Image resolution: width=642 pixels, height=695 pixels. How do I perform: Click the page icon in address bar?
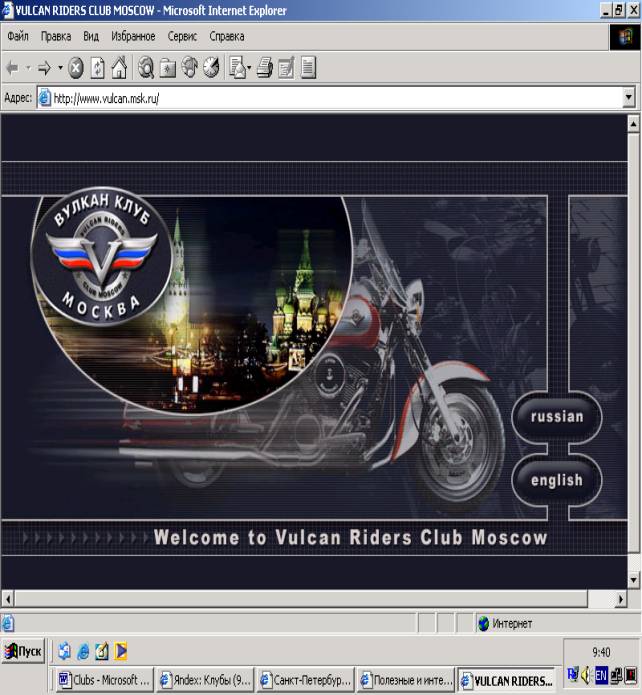pos(44,98)
